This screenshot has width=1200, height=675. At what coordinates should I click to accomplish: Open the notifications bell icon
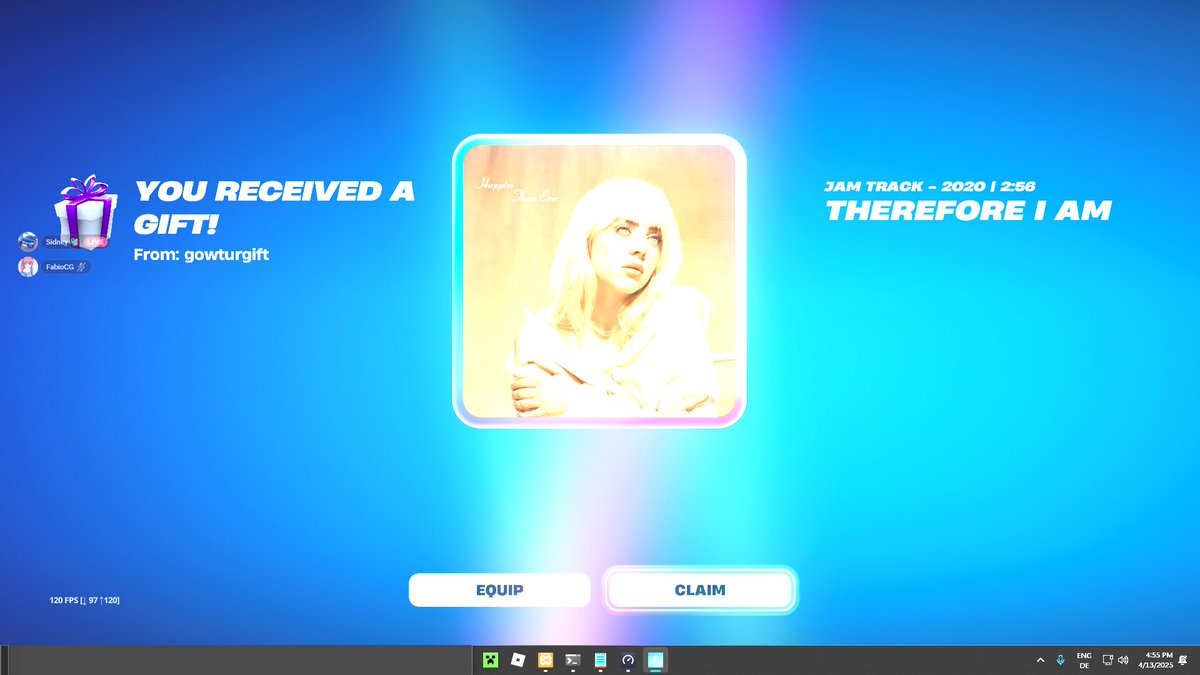(x=1184, y=660)
